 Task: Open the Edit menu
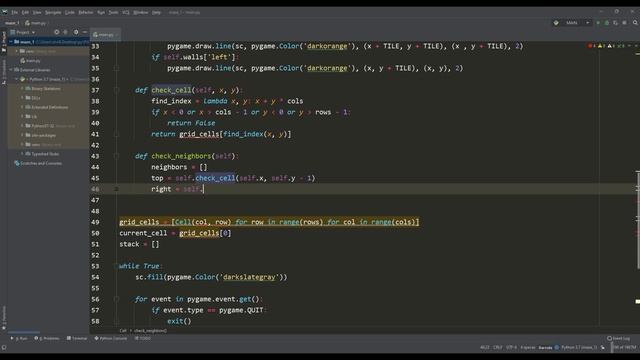point(25,12)
